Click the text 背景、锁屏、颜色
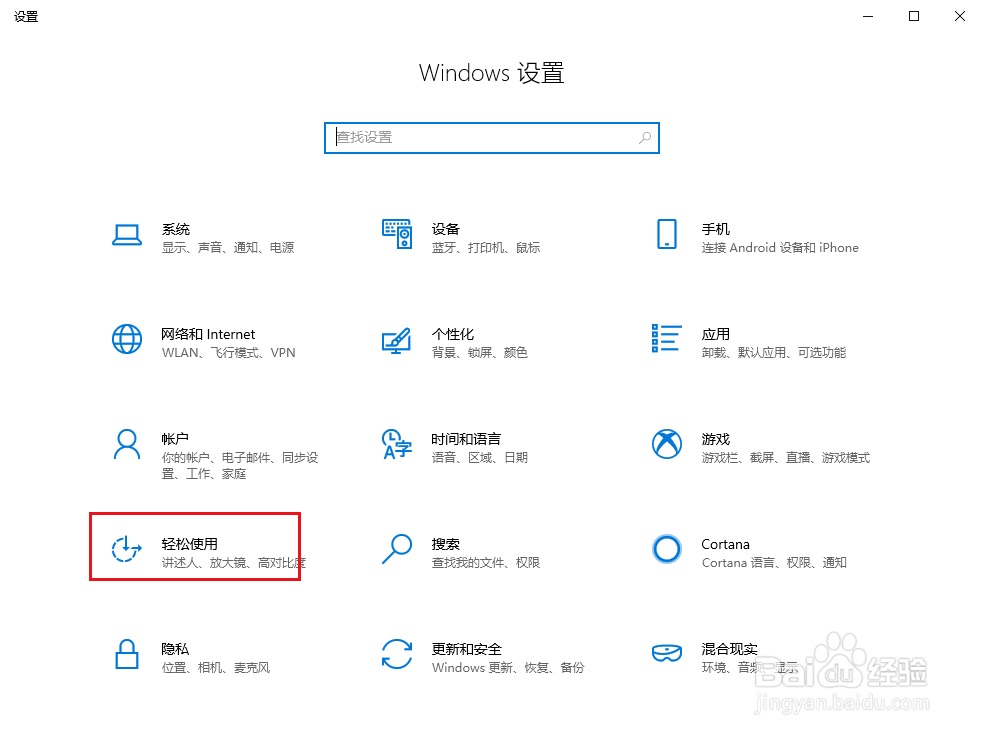The width and height of the screenshot is (983, 737). click(480, 353)
